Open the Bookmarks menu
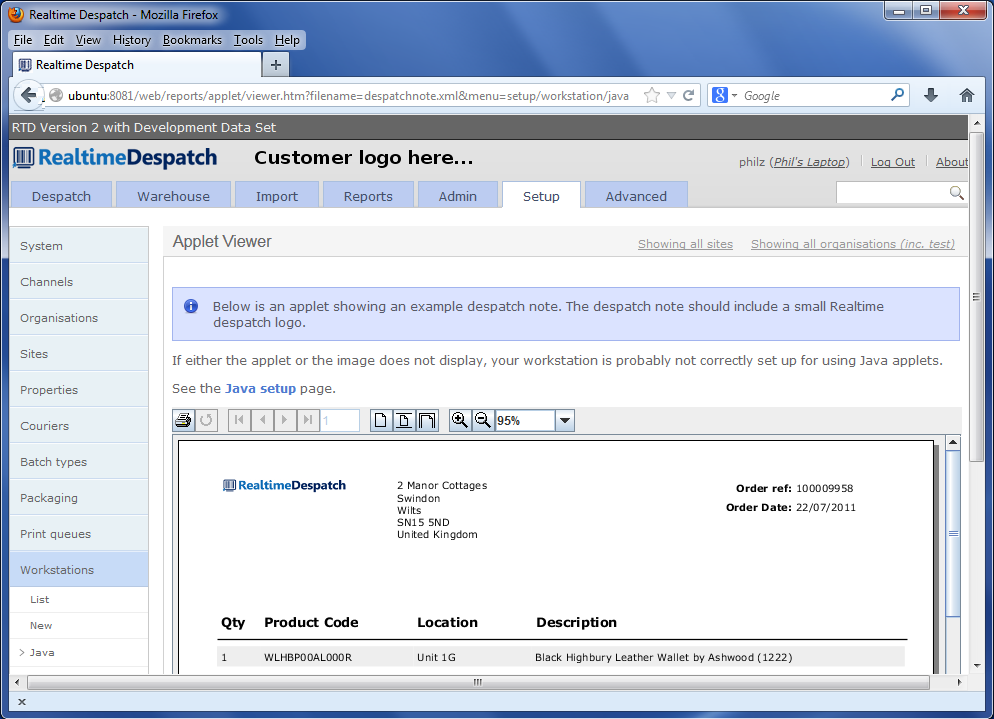994x719 pixels. click(192, 40)
